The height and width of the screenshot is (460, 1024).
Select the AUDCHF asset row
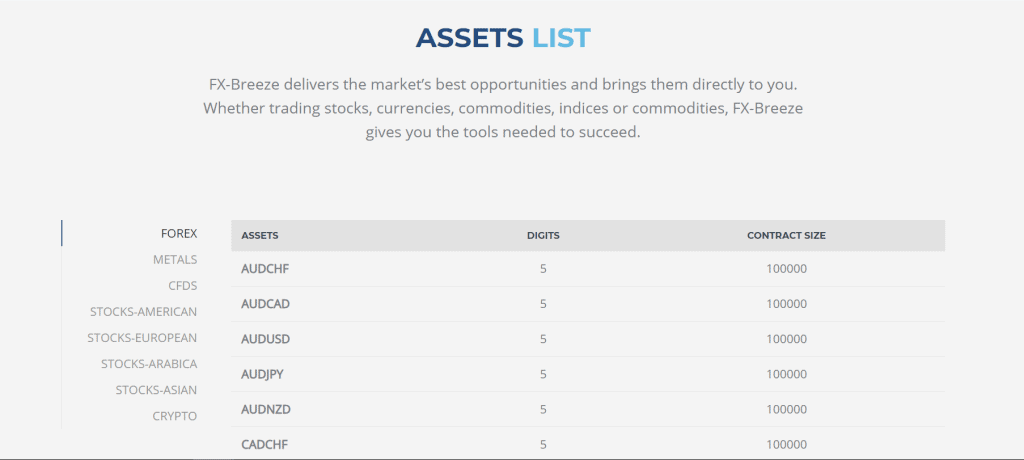click(x=588, y=269)
